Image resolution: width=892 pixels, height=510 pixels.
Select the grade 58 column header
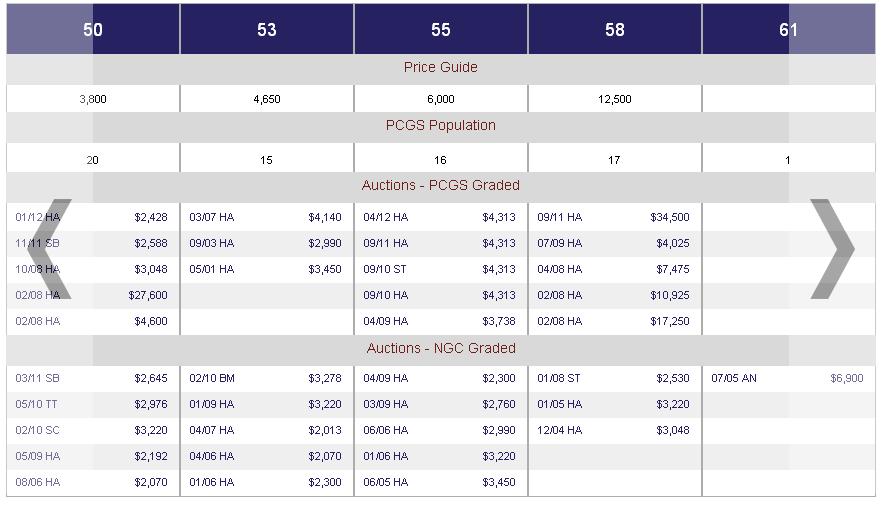[x=615, y=30]
